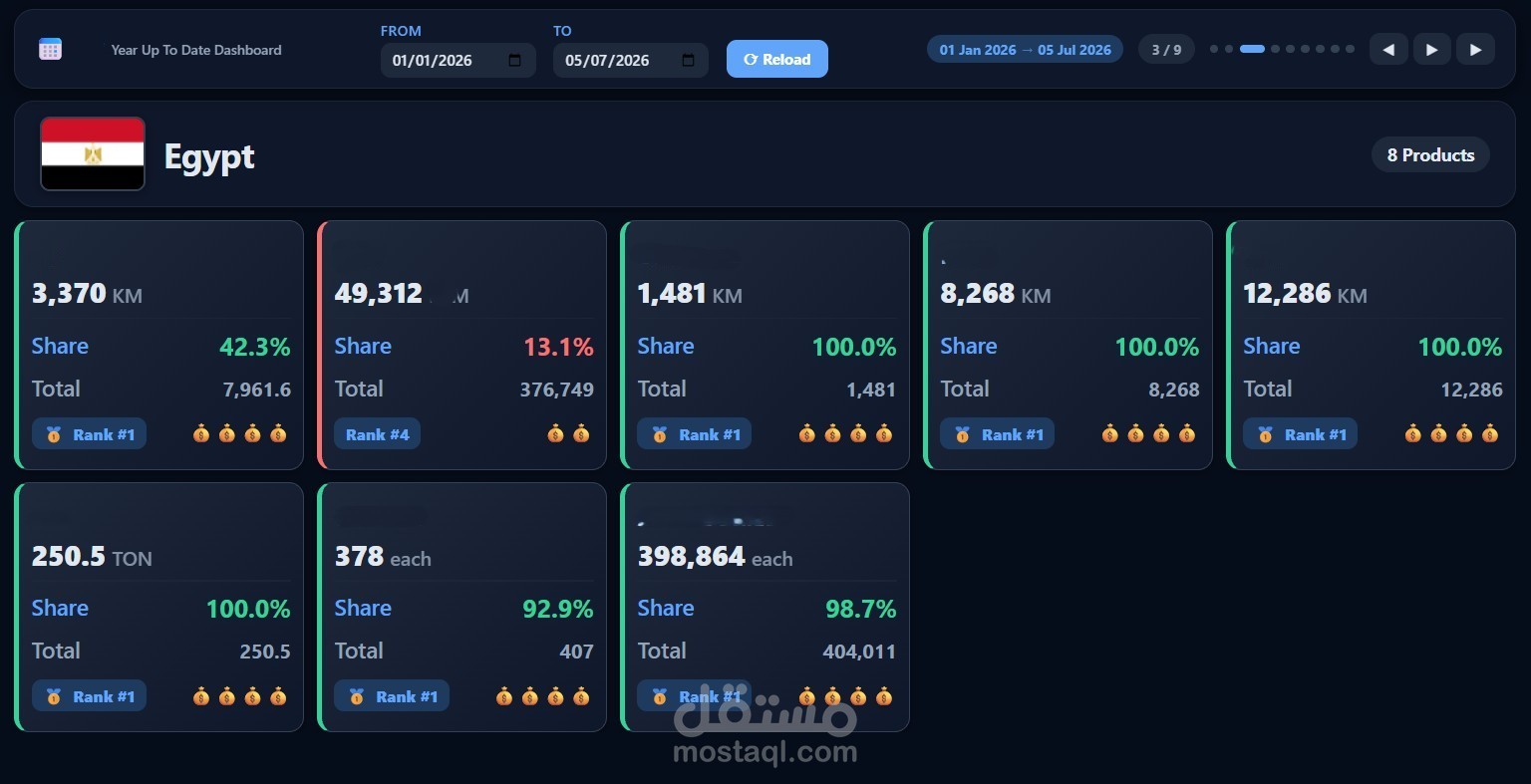The image size is (1531, 784).
Task: Click the 8,268 KM headline value
Action: pyautogui.click(x=996, y=294)
